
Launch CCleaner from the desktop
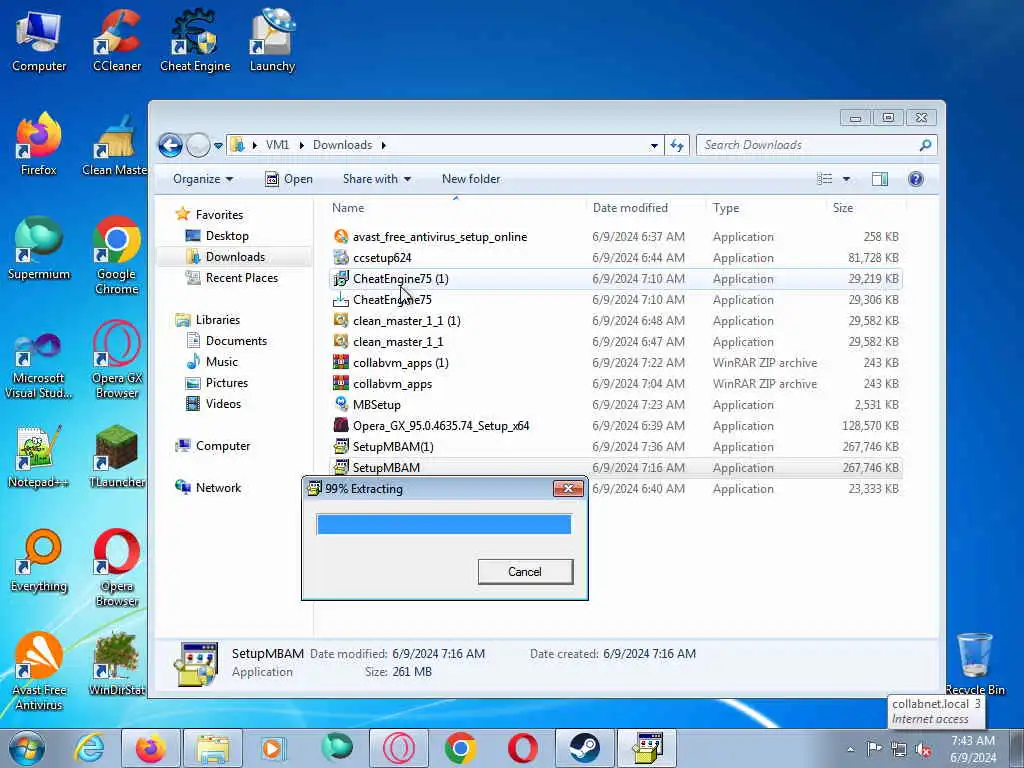(x=117, y=40)
